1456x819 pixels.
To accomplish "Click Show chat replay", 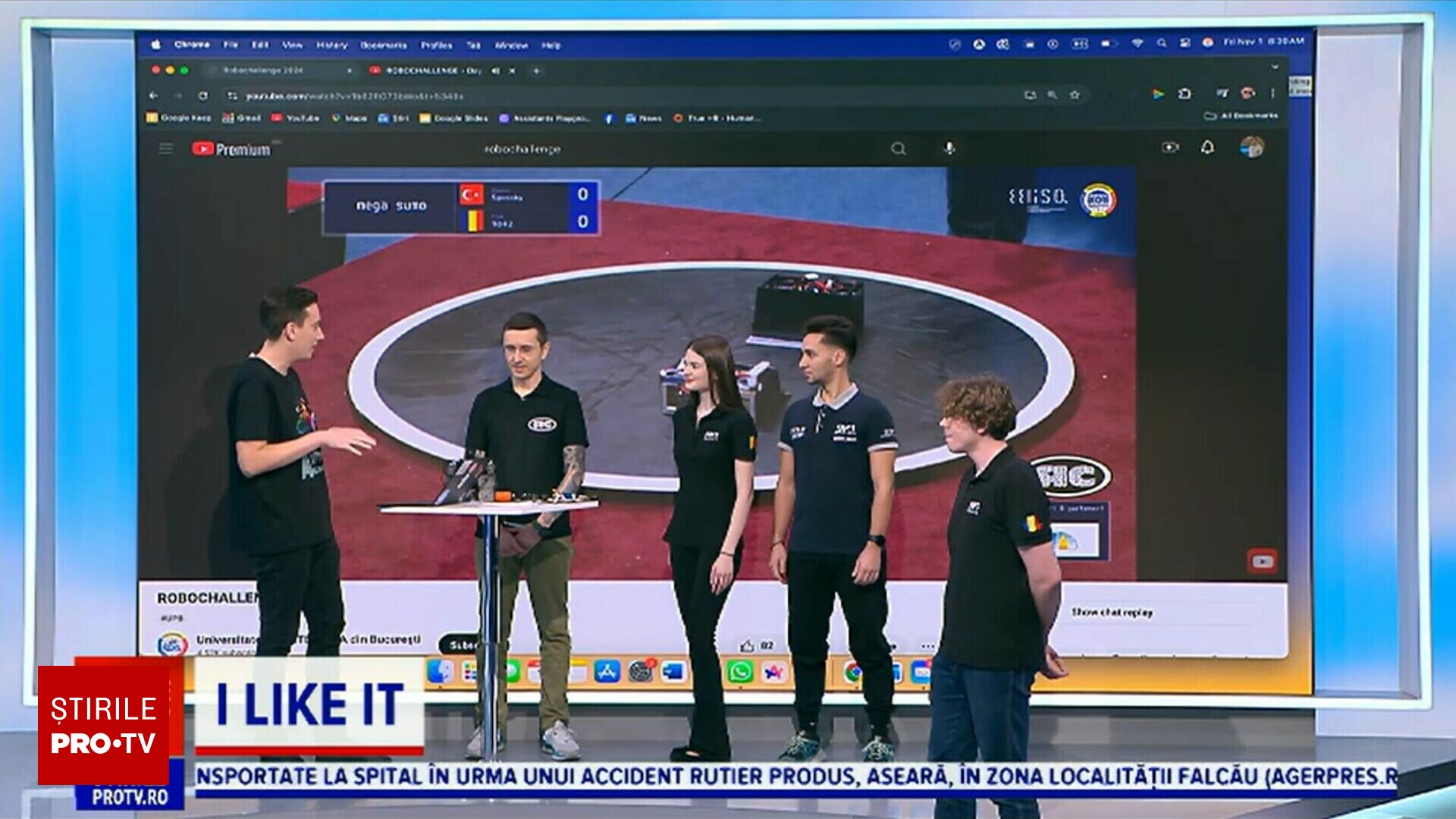I will pyautogui.click(x=1112, y=612).
